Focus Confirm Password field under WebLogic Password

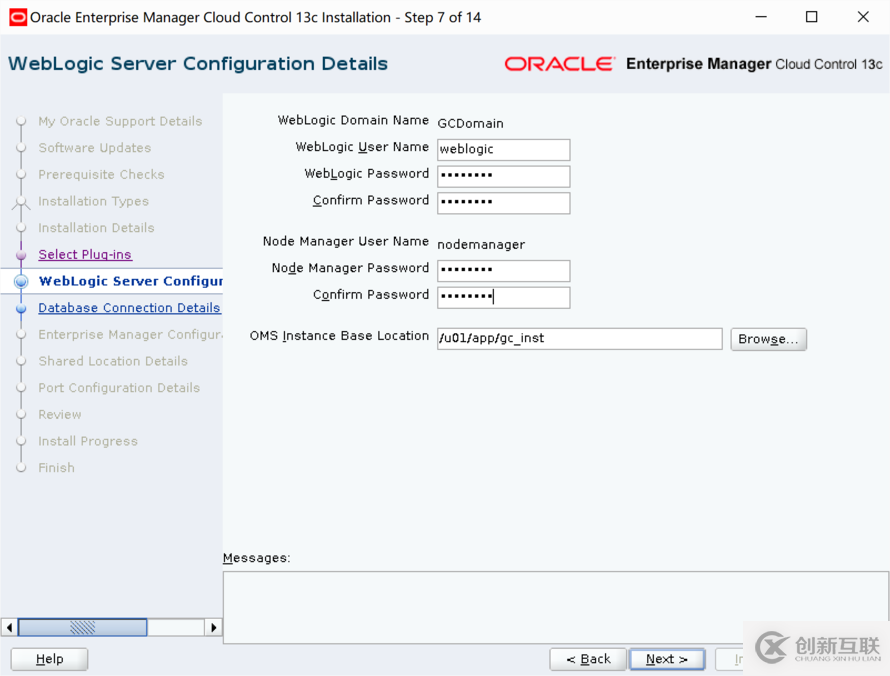pyautogui.click(x=503, y=203)
